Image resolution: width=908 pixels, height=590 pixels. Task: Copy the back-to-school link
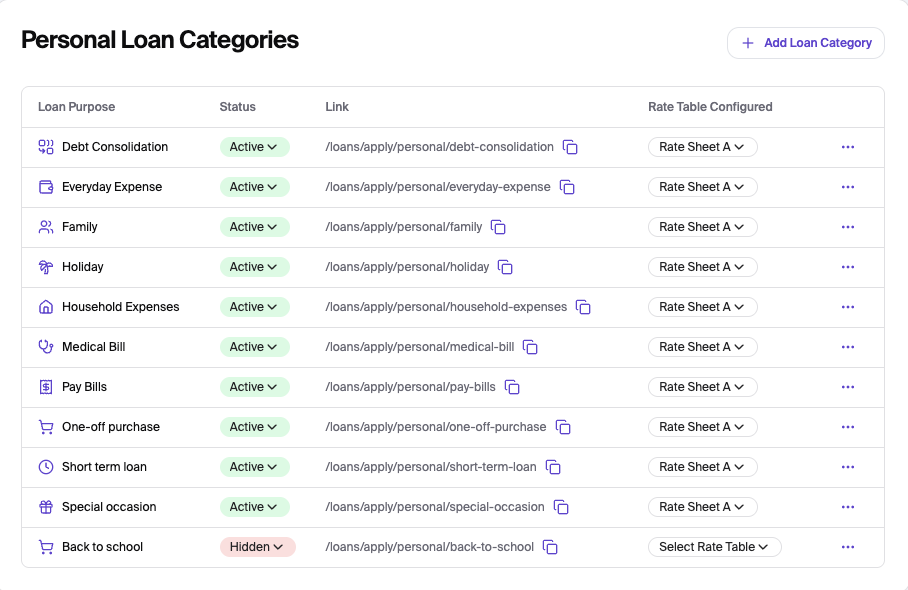pyautogui.click(x=550, y=547)
